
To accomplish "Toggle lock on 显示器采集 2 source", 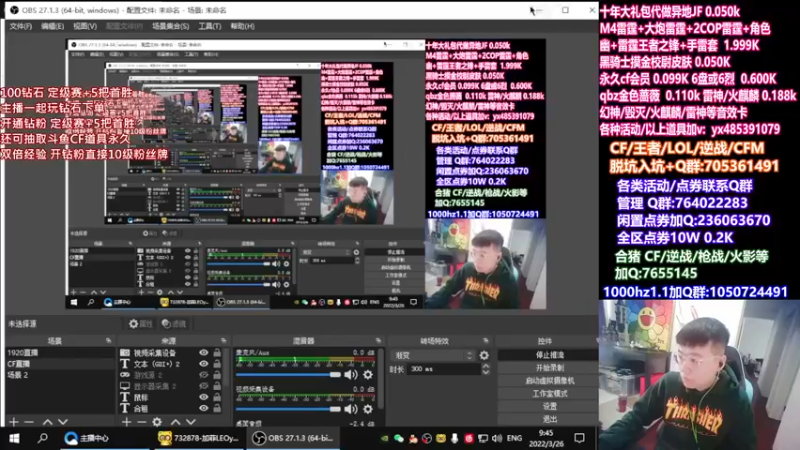I will pyautogui.click(x=217, y=386).
